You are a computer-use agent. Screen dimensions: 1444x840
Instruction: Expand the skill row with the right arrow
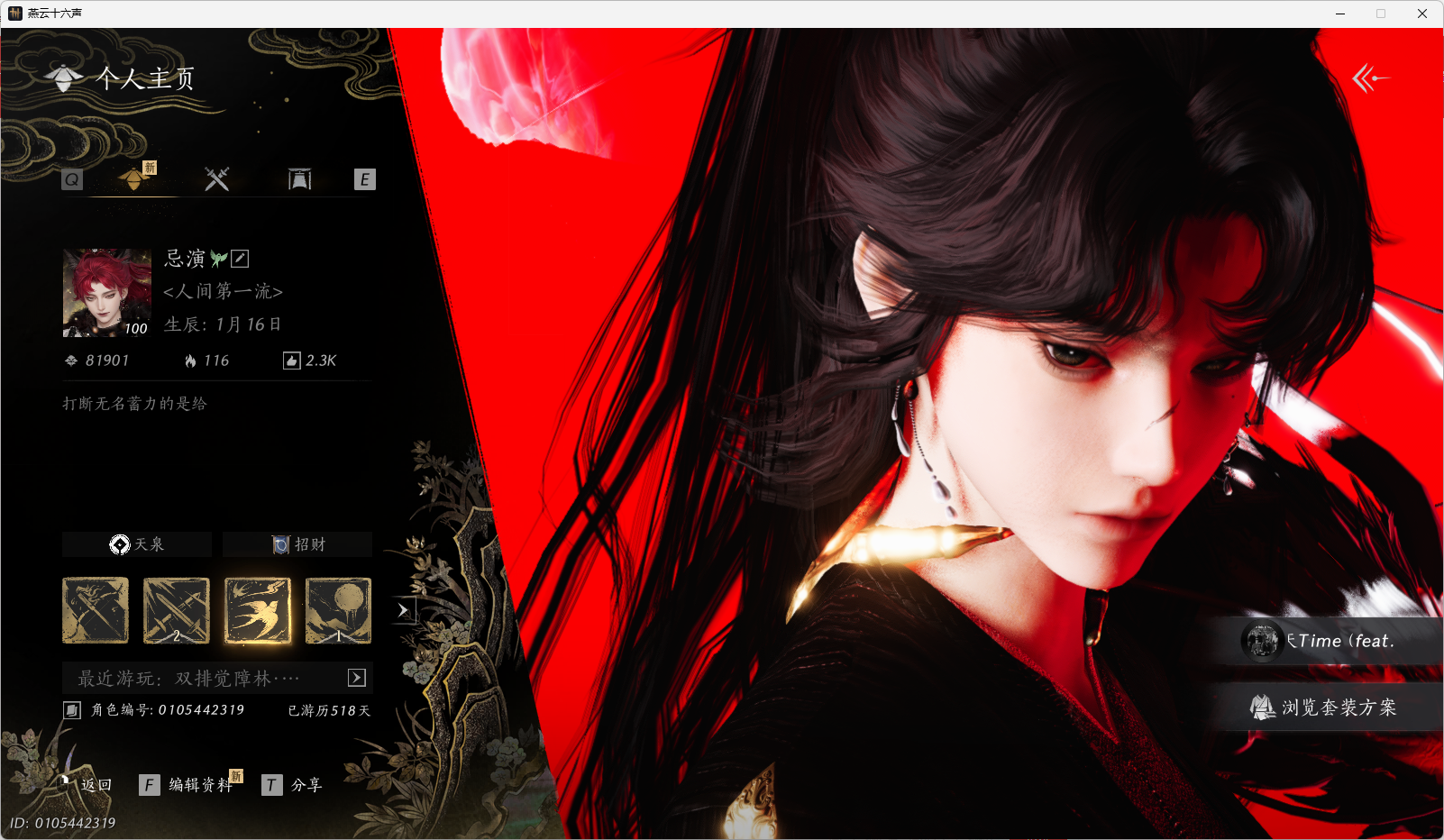coord(403,610)
